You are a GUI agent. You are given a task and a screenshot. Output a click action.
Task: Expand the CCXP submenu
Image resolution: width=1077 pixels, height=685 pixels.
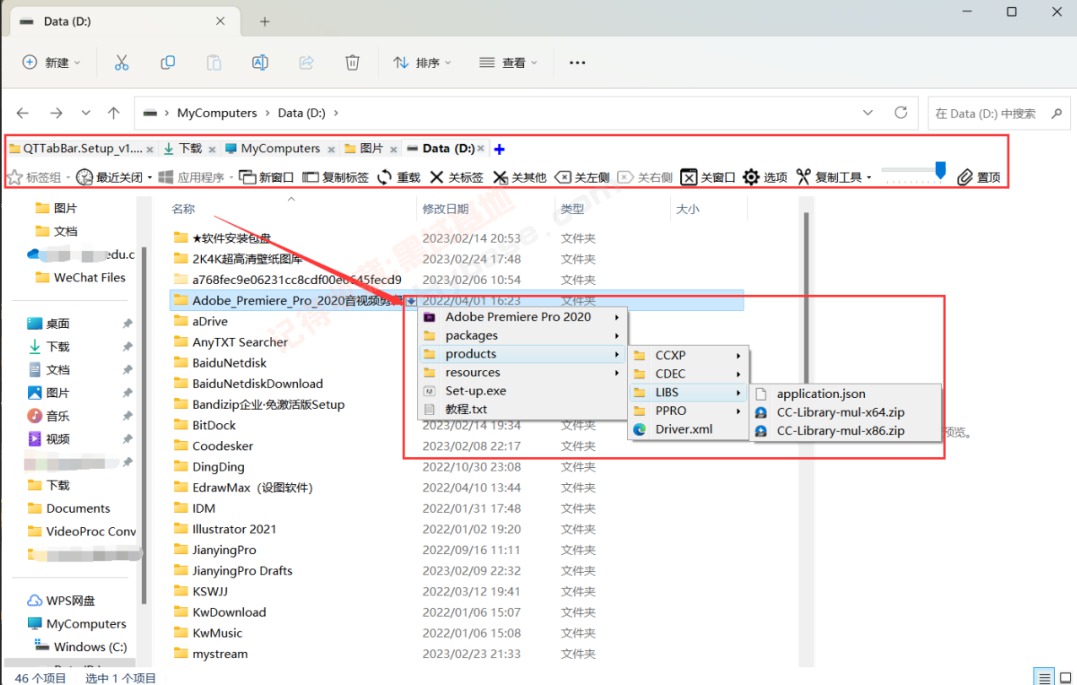[738, 356]
